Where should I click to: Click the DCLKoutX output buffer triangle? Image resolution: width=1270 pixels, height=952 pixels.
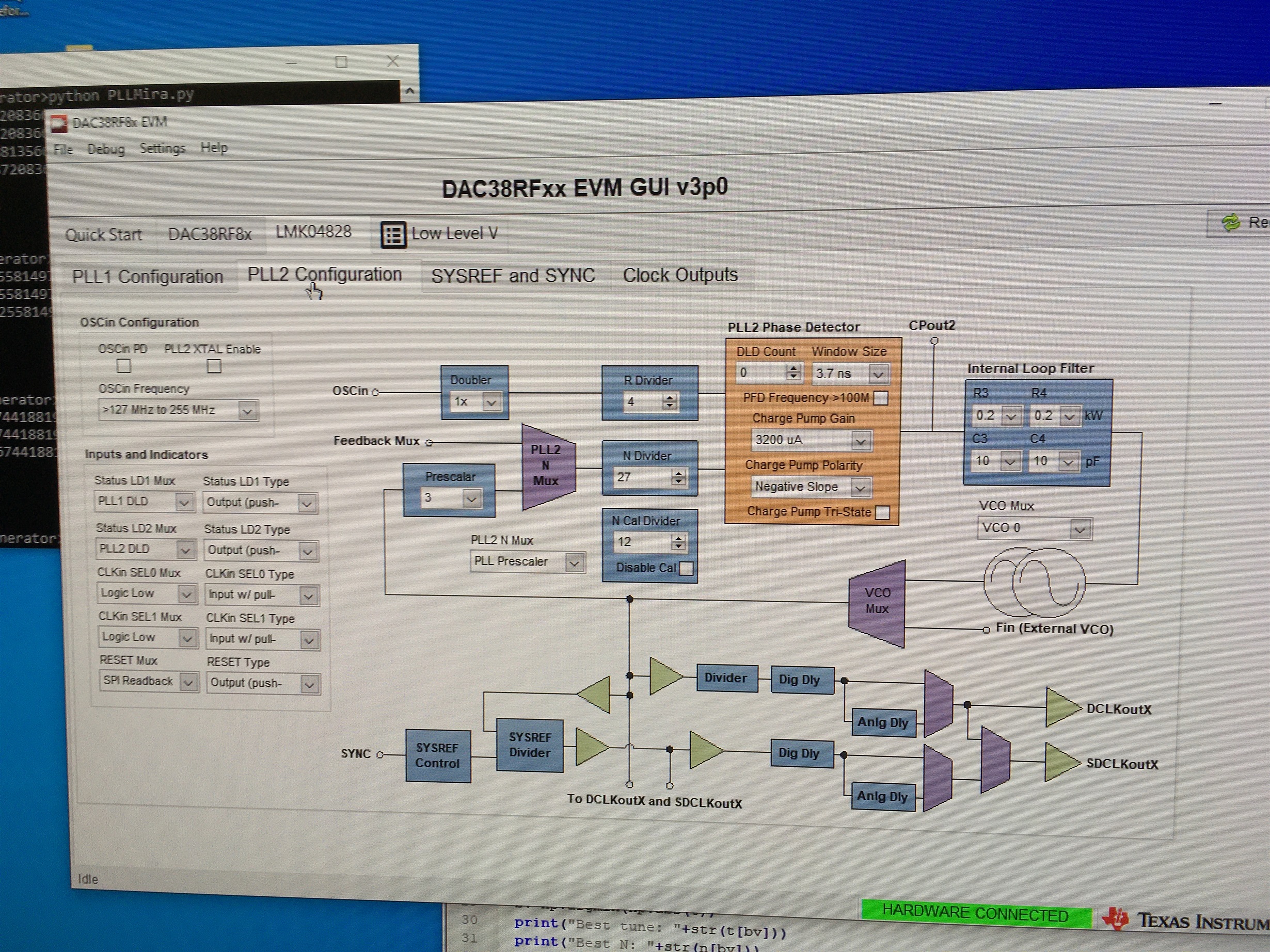(x=1062, y=707)
